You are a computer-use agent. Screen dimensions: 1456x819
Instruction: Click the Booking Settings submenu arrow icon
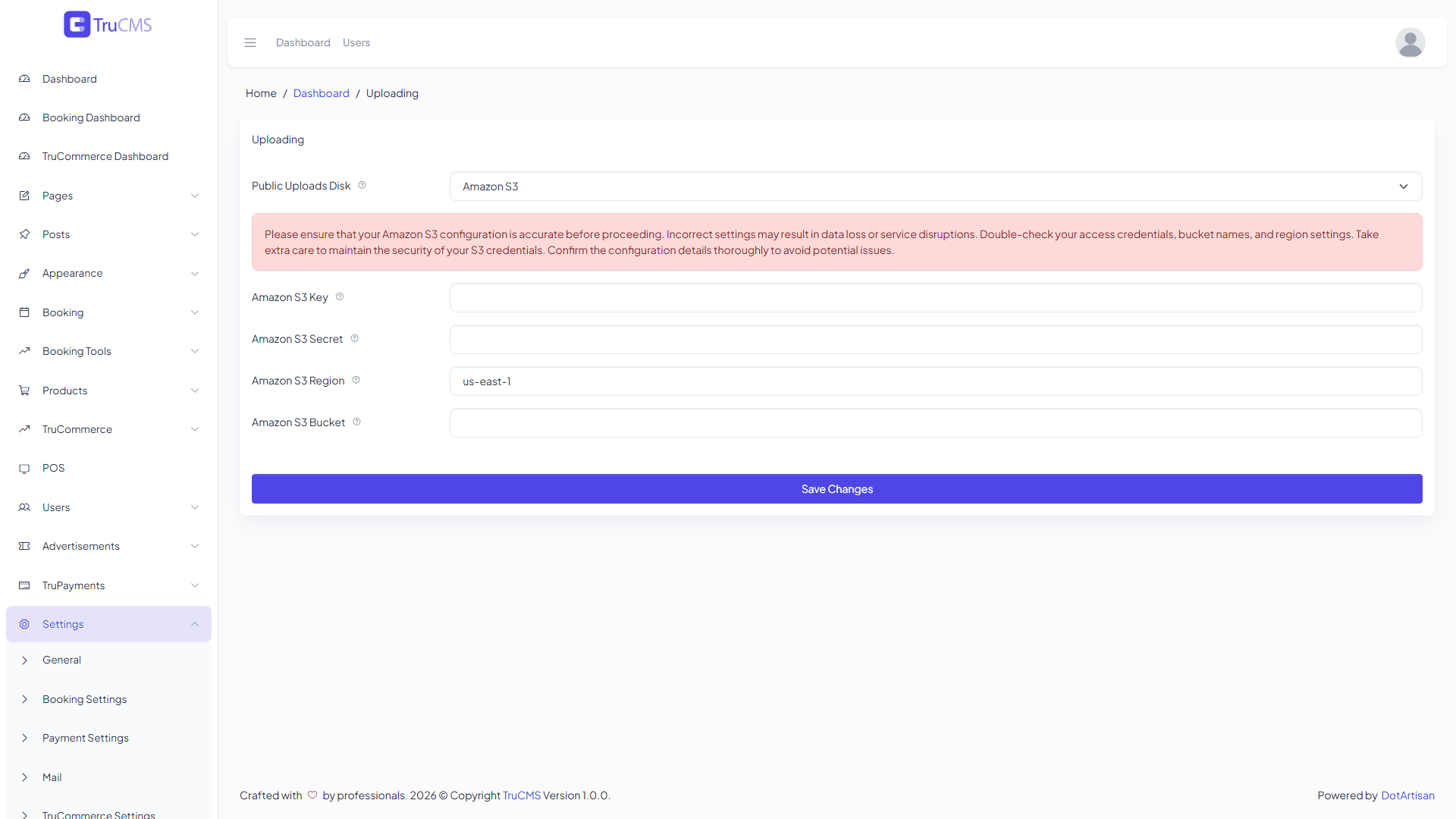24,699
